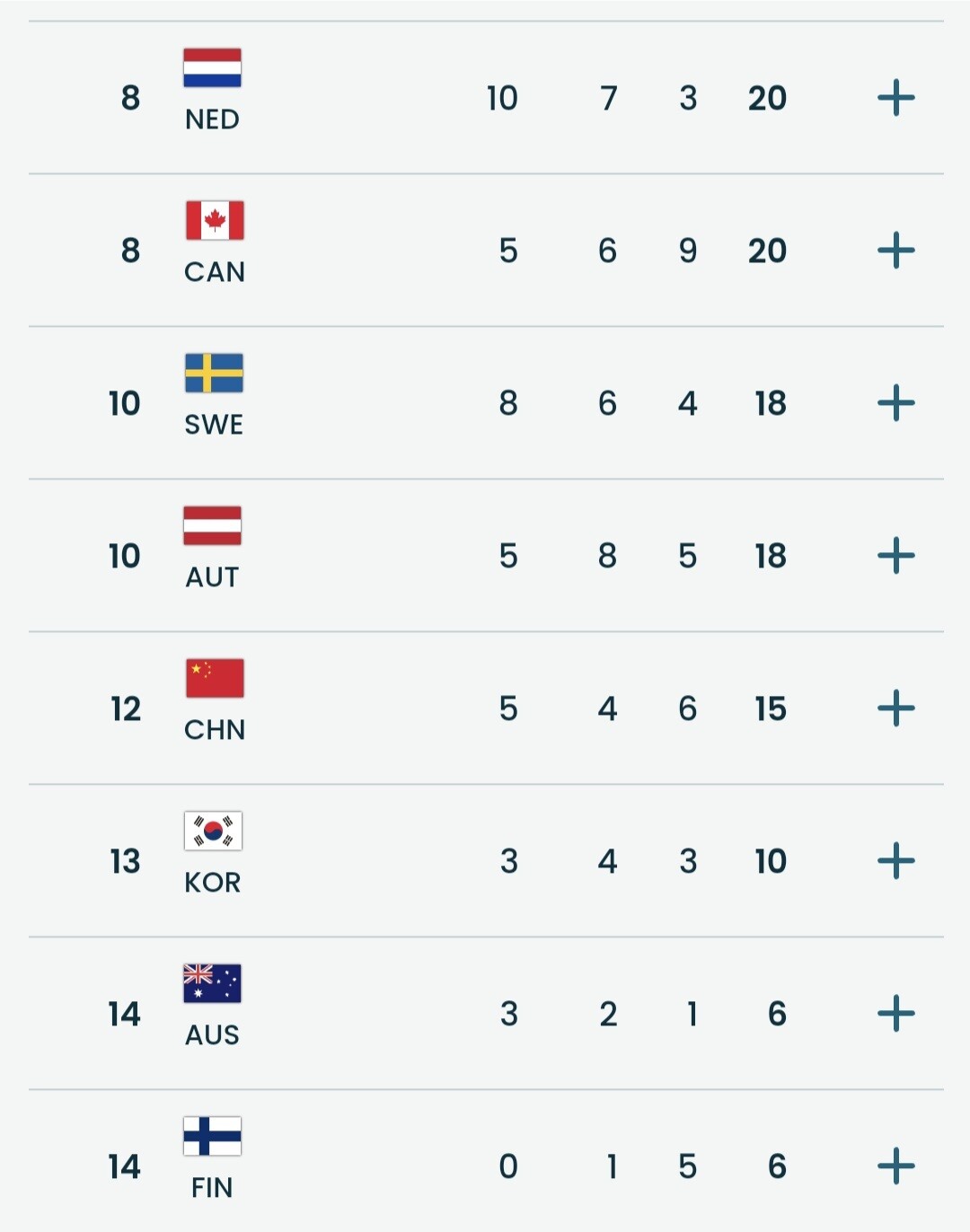This screenshot has height=1232, width=970.
Task: Click Korea's total medal count 10
Action: (x=771, y=861)
